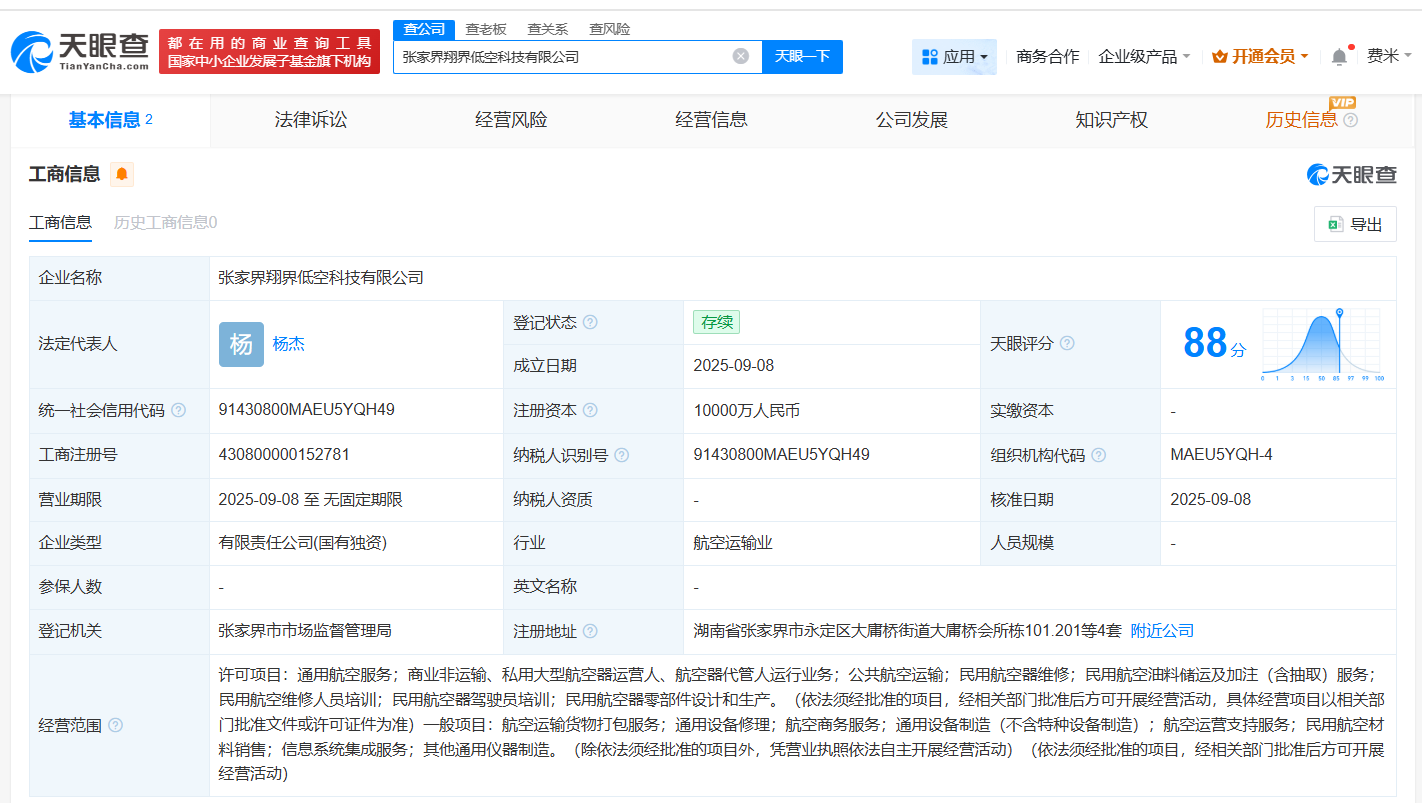This screenshot has width=1422, height=803.
Task: Click the notification bell in header
Action: [x=1339, y=57]
